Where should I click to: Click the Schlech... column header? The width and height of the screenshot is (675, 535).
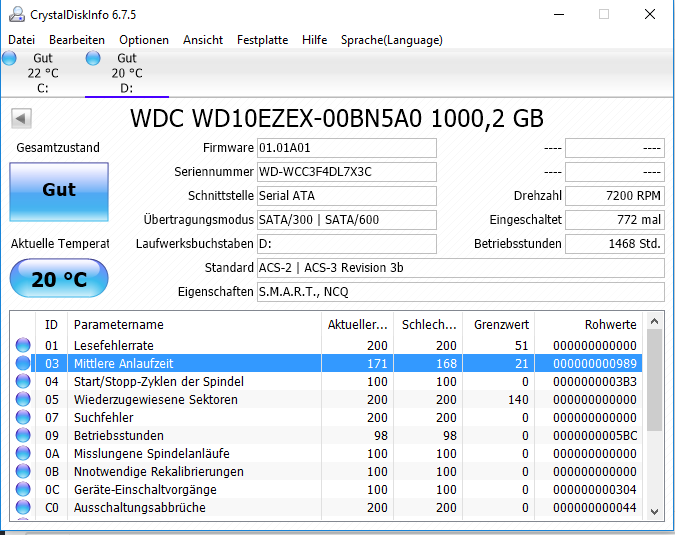428,325
